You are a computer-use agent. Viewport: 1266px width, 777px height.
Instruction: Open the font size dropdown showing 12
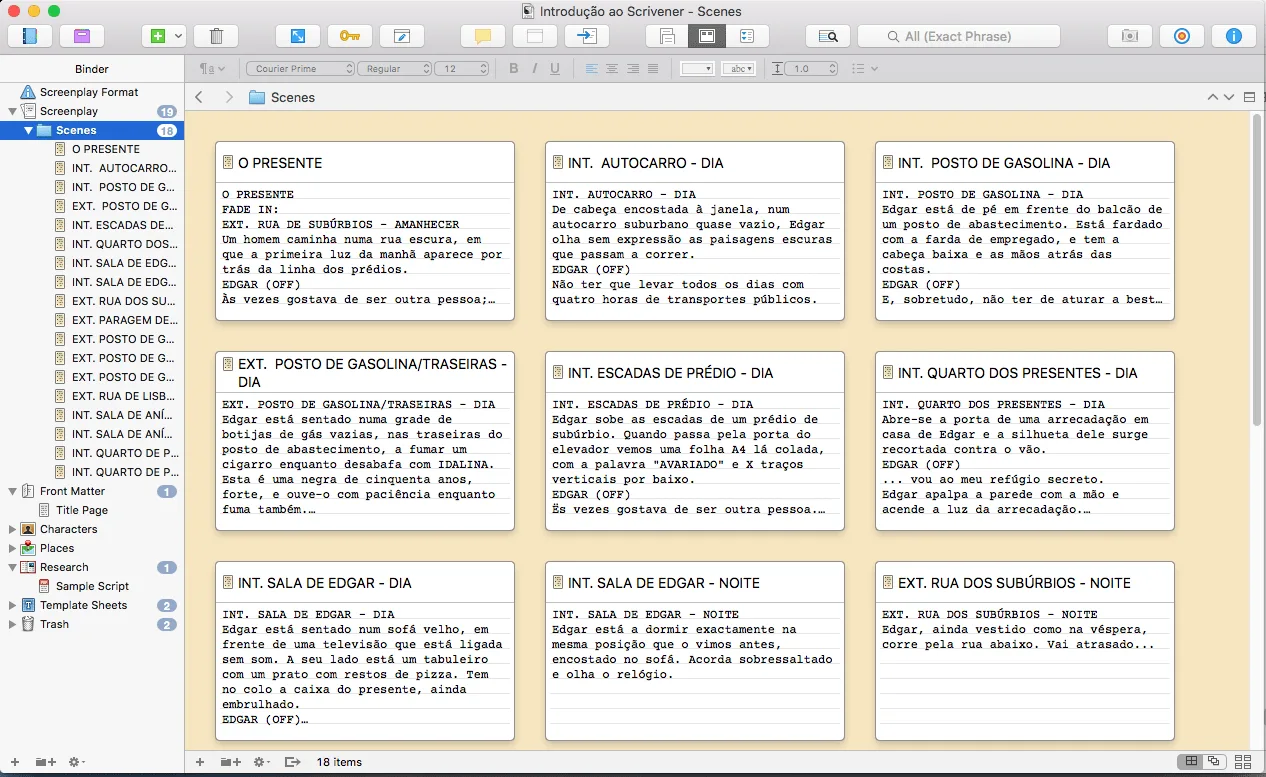point(460,68)
